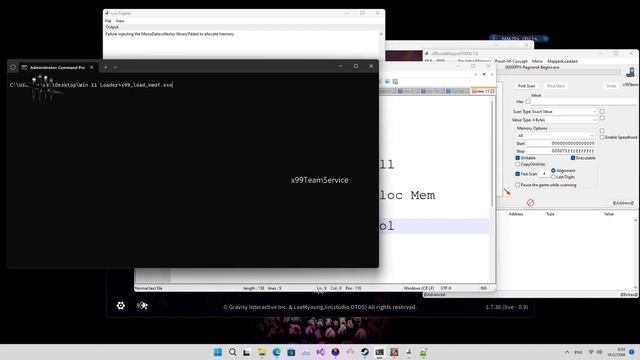Open Proof-Of-Concept menu in Cheat Engine window
This screenshot has width=640, height=360.
tap(511, 61)
